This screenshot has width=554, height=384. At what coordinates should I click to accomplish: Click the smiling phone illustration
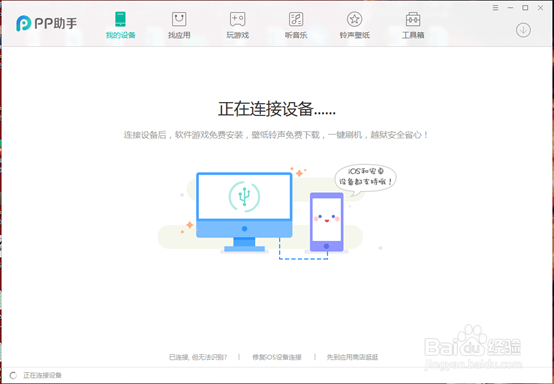326,222
